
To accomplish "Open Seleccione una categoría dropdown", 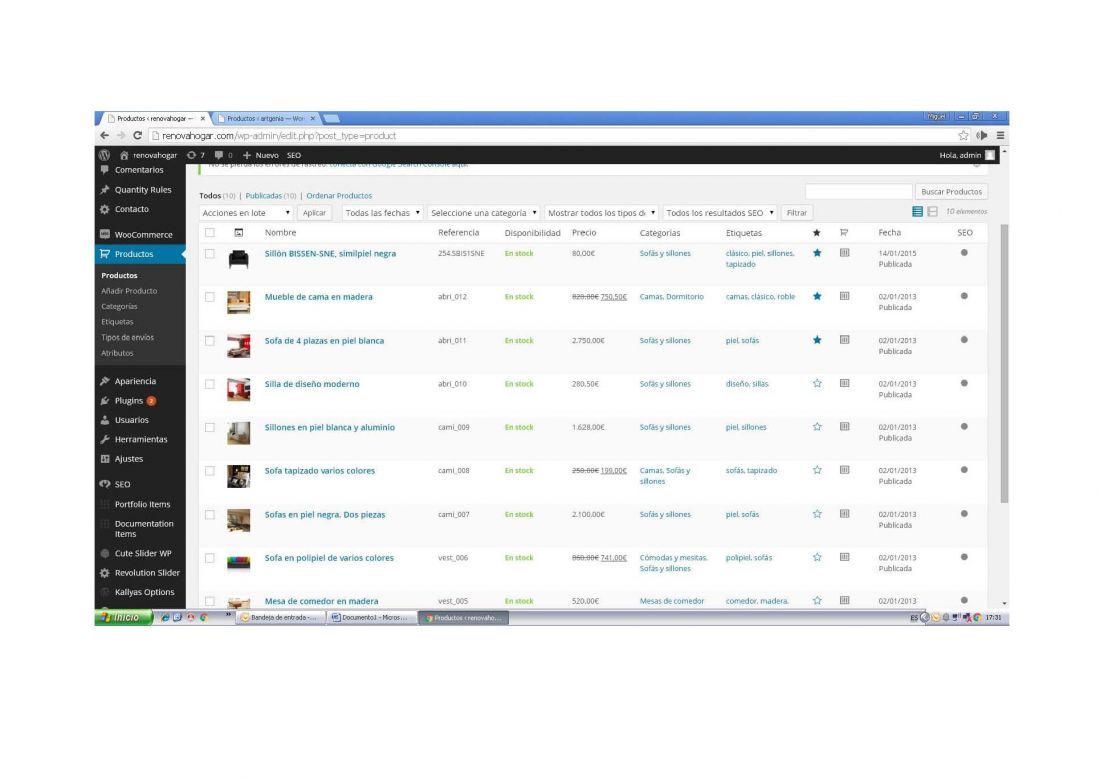I will (x=483, y=213).
